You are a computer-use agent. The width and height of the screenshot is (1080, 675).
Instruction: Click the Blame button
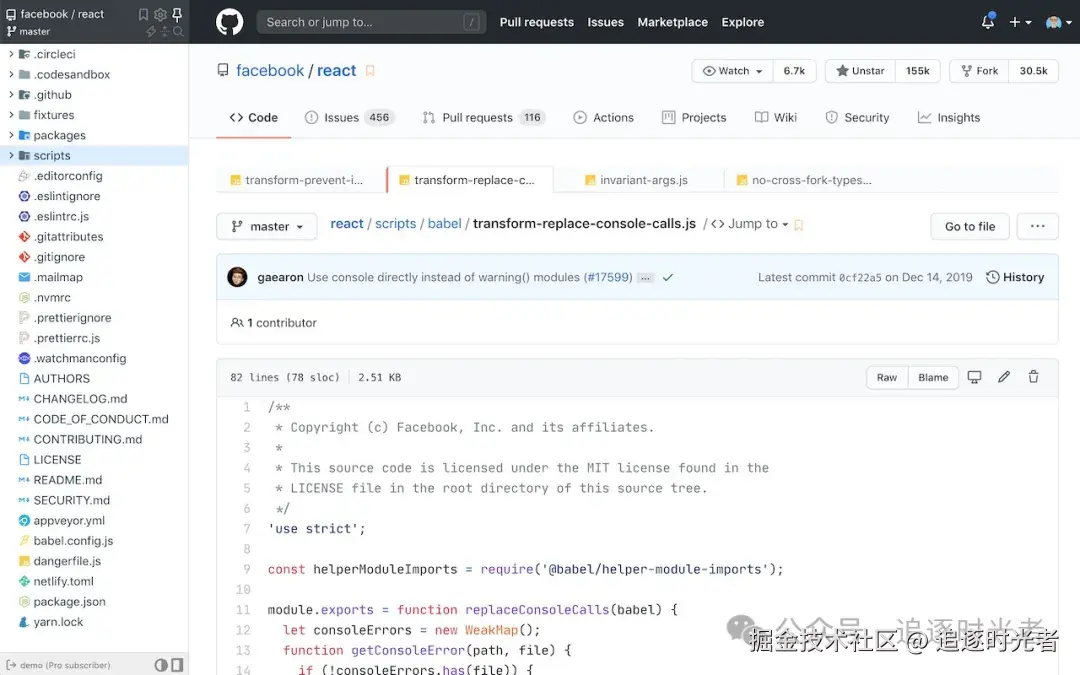[x=933, y=377]
